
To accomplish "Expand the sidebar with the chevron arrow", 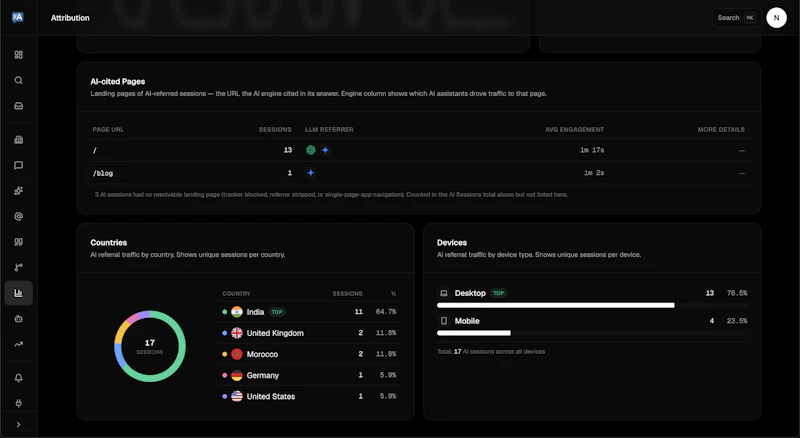I will pyautogui.click(x=18, y=425).
